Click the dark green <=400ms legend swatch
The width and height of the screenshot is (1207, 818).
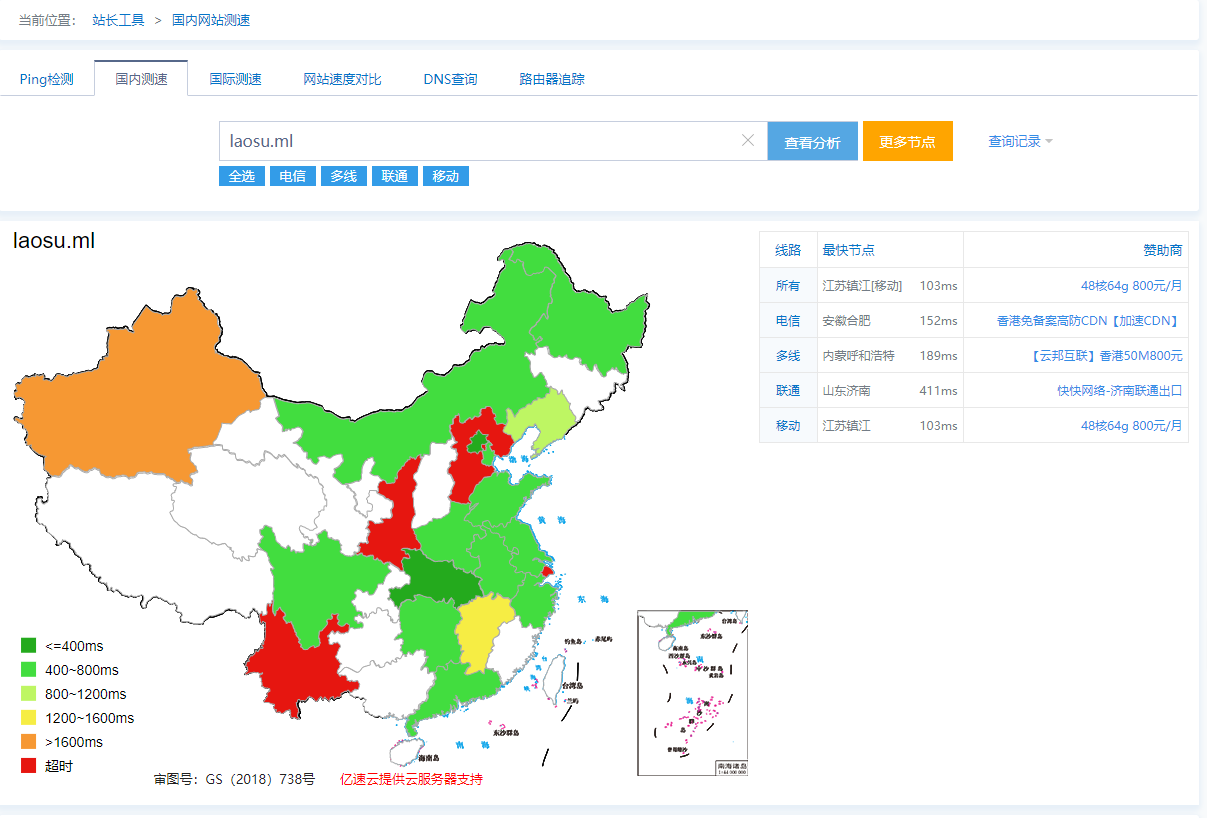click(28, 646)
